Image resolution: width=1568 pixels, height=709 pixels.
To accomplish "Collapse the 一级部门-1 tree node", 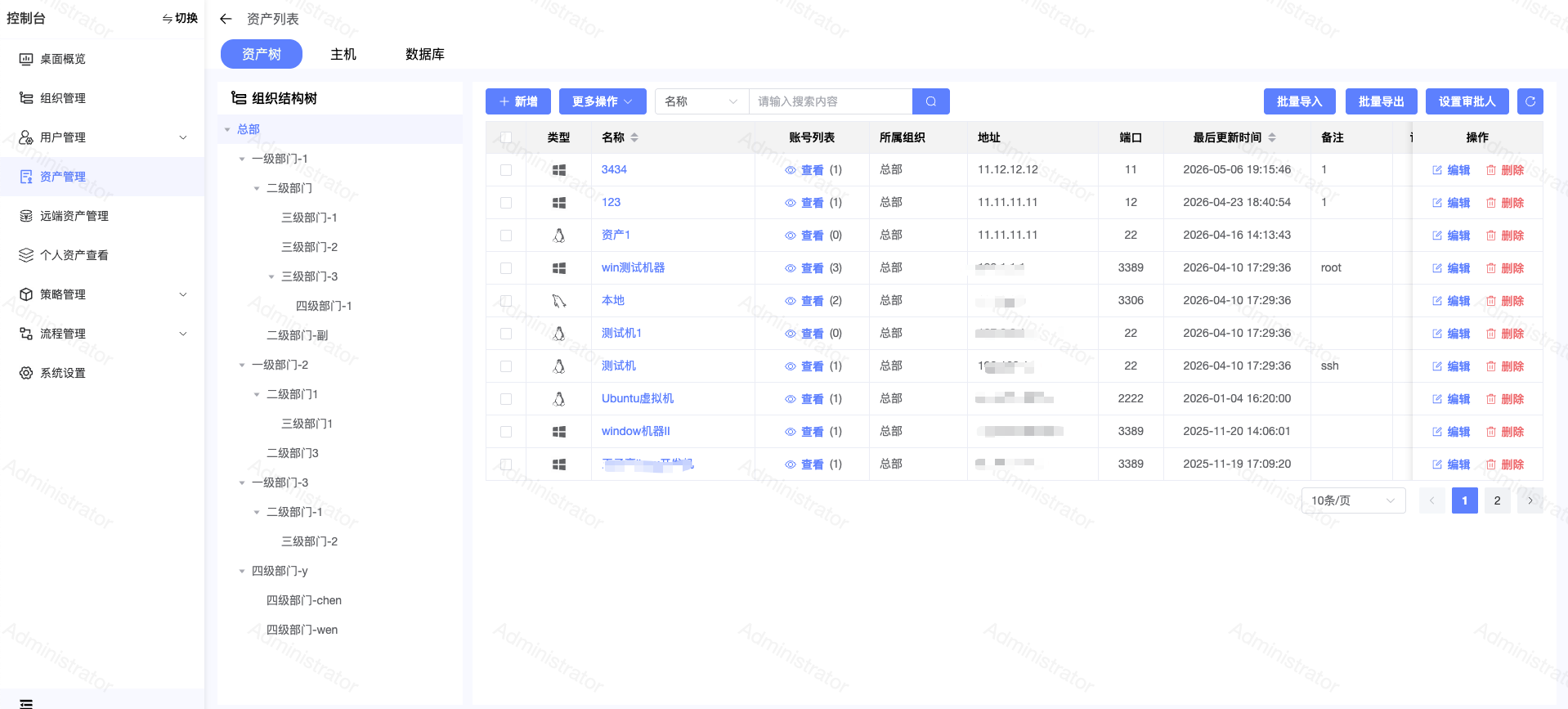I will point(242,159).
